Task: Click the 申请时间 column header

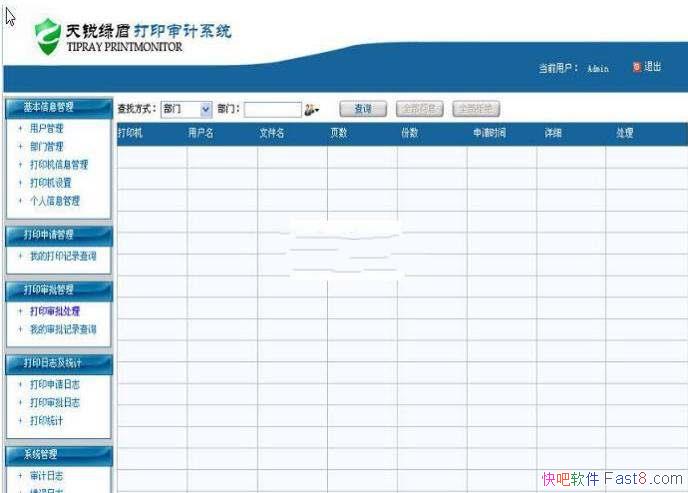Action: (489, 133)
